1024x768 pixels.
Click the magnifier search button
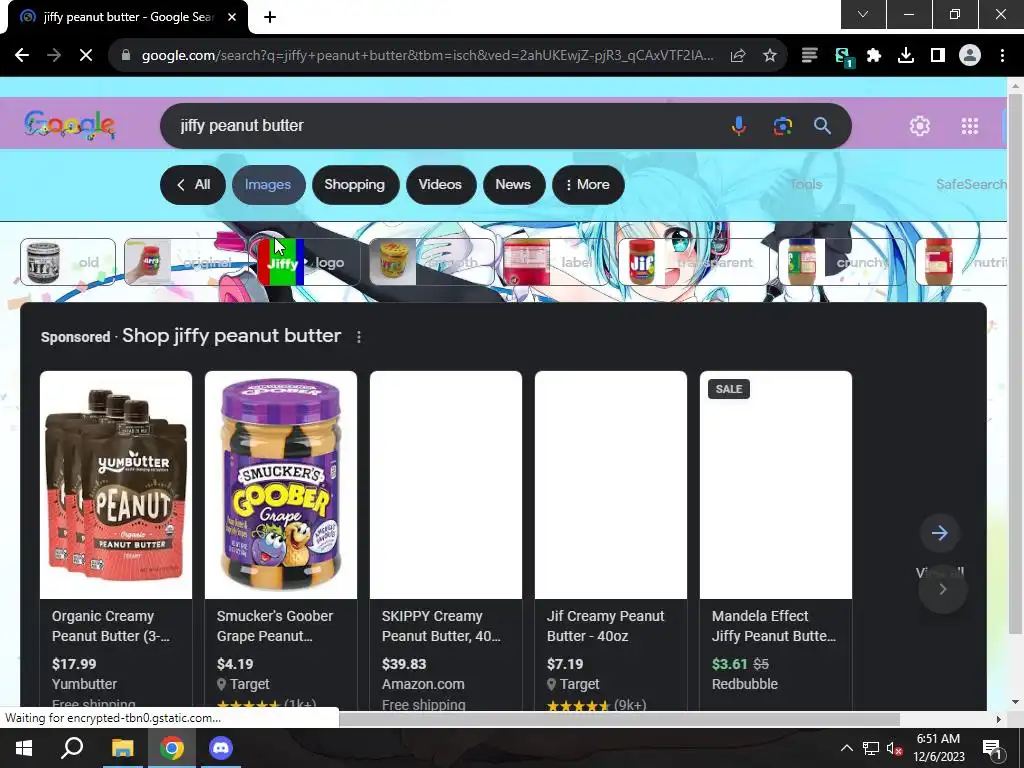coord(822,125)
